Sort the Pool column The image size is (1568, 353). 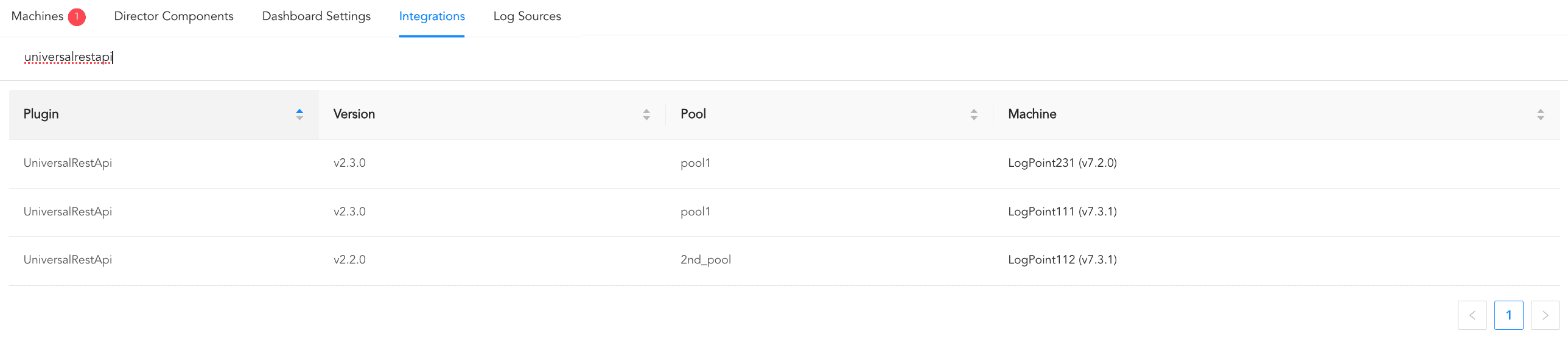click(975, 114)
